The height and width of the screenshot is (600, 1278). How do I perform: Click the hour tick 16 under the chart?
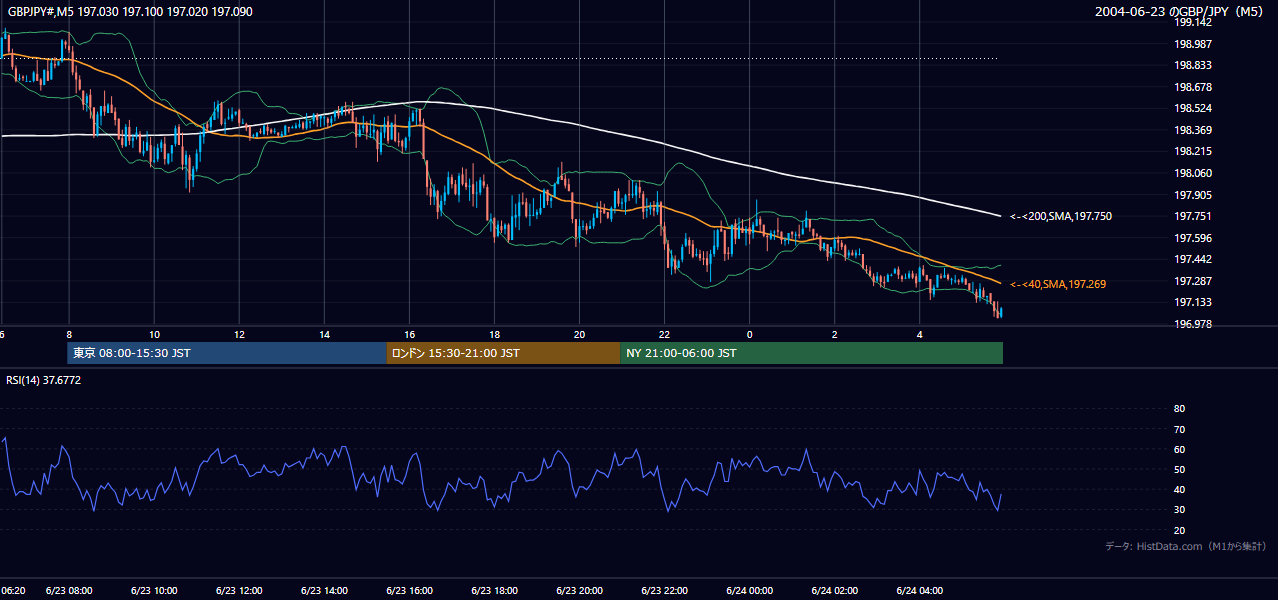pos(409,334)
